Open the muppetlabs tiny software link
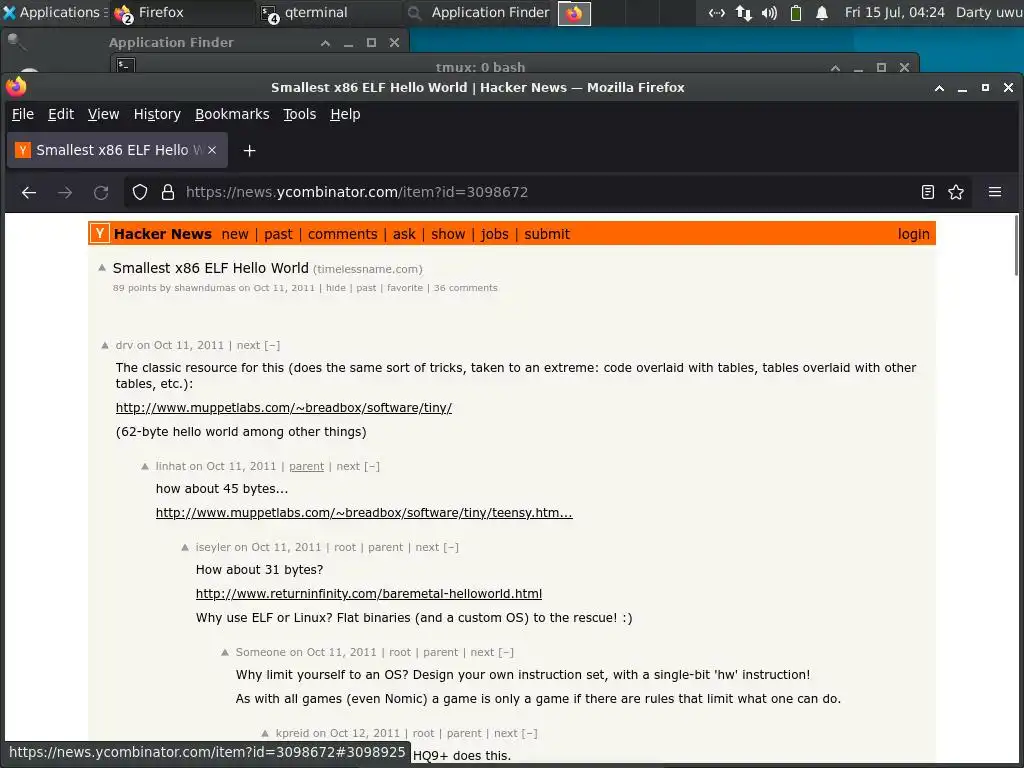This screenshot has height=768, width=1024. click(283, 408)
